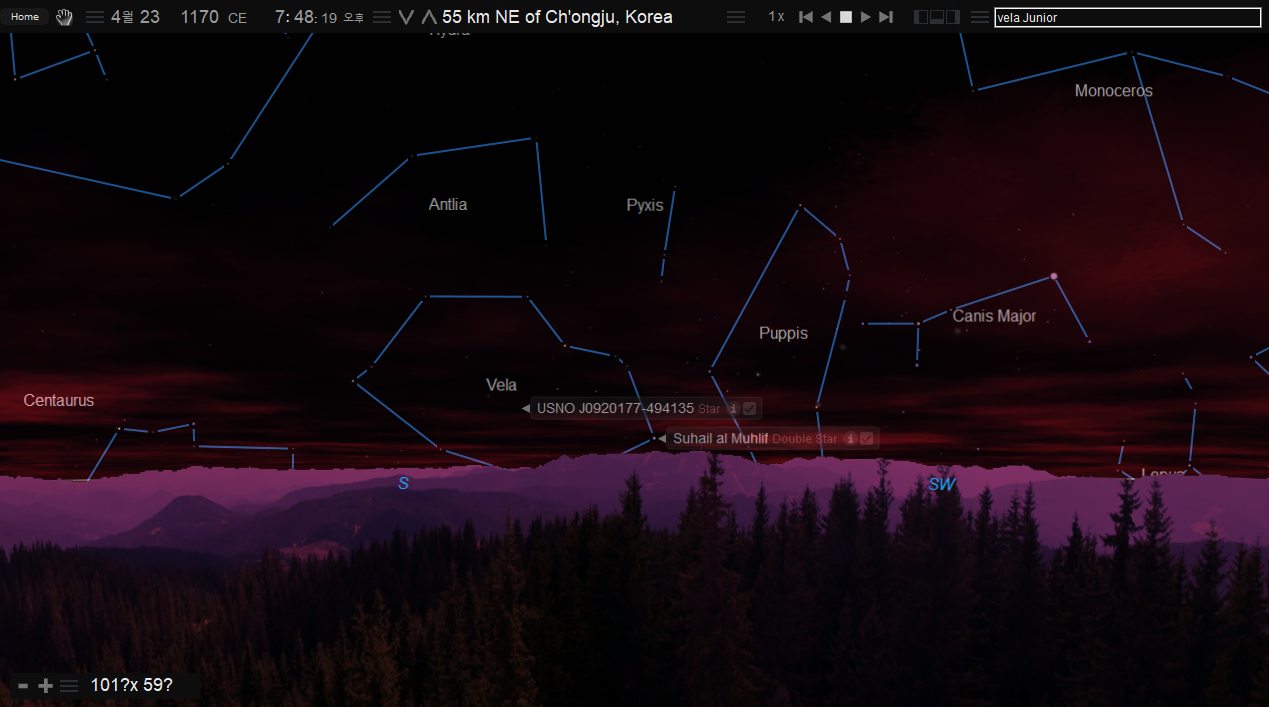Click the Pyxis constellation label
Screen dimensions: 1269x707
click(645, 205)
